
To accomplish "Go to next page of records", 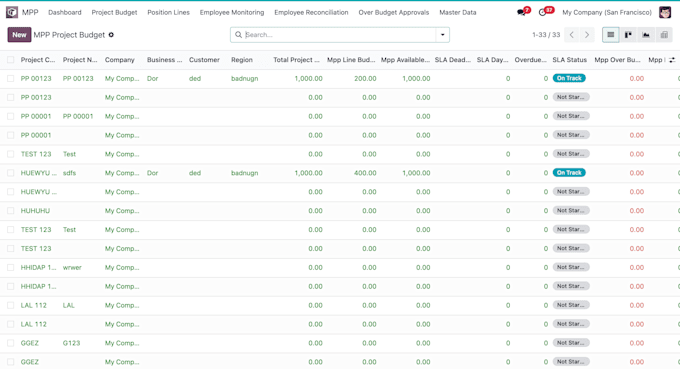I will 587,35.
